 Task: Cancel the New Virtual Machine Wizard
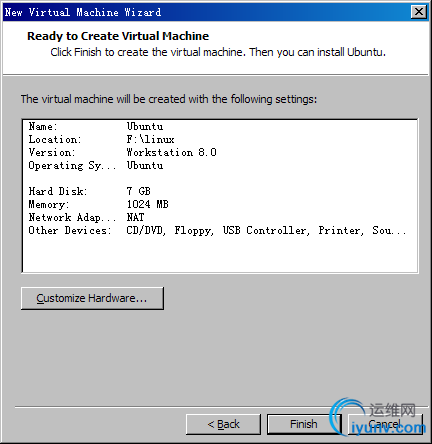pyautogui.click(x=386, y=424)
